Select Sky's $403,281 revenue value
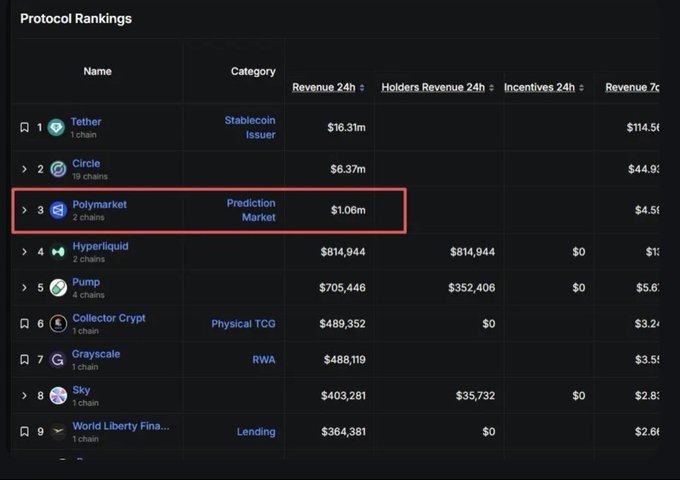Image resolution: width=680 pixels, height=480 pixels. point(343,396)
